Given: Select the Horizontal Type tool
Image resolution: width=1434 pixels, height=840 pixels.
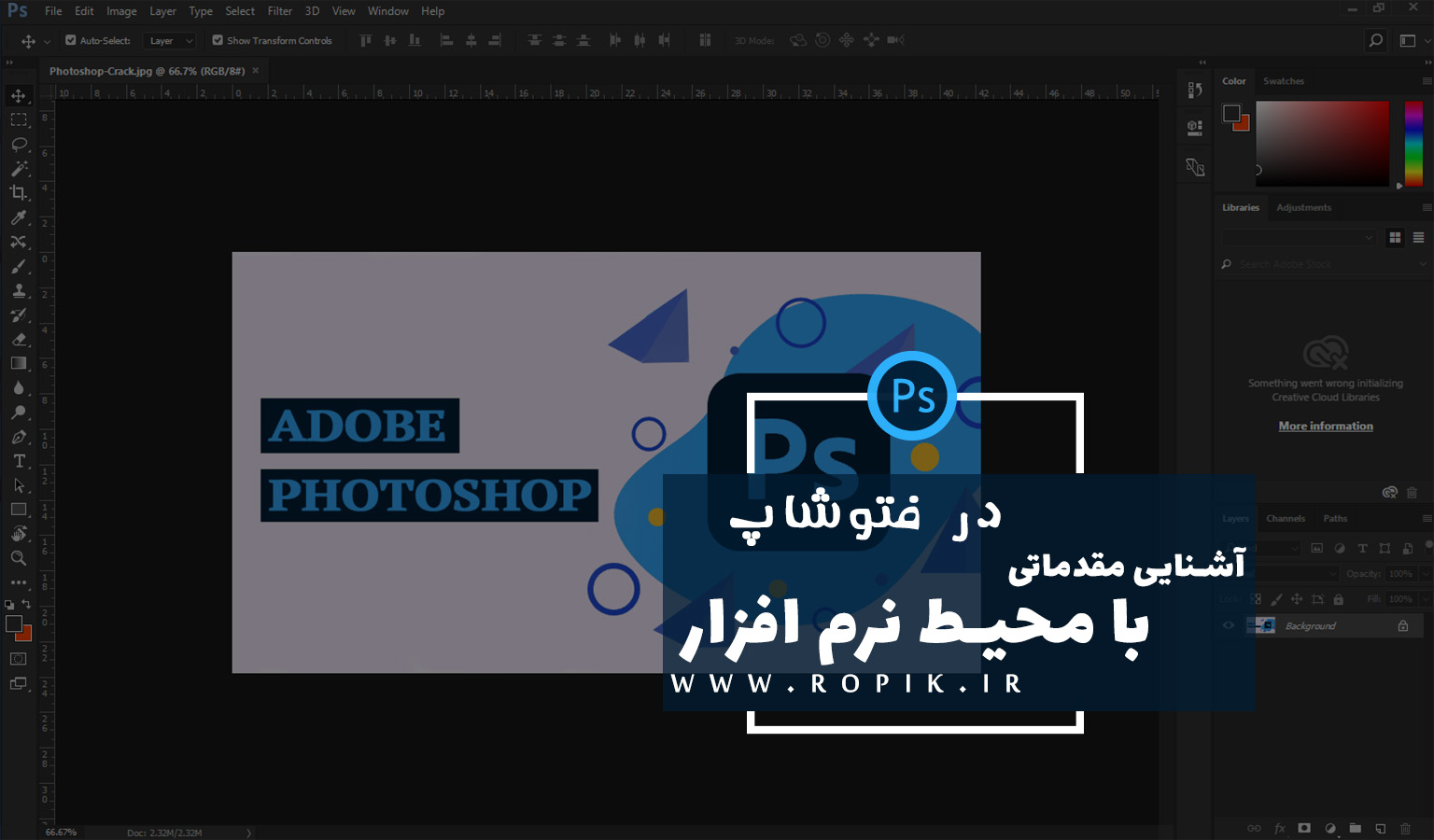Looking at the screenshot, I should (x=19, y=461).
